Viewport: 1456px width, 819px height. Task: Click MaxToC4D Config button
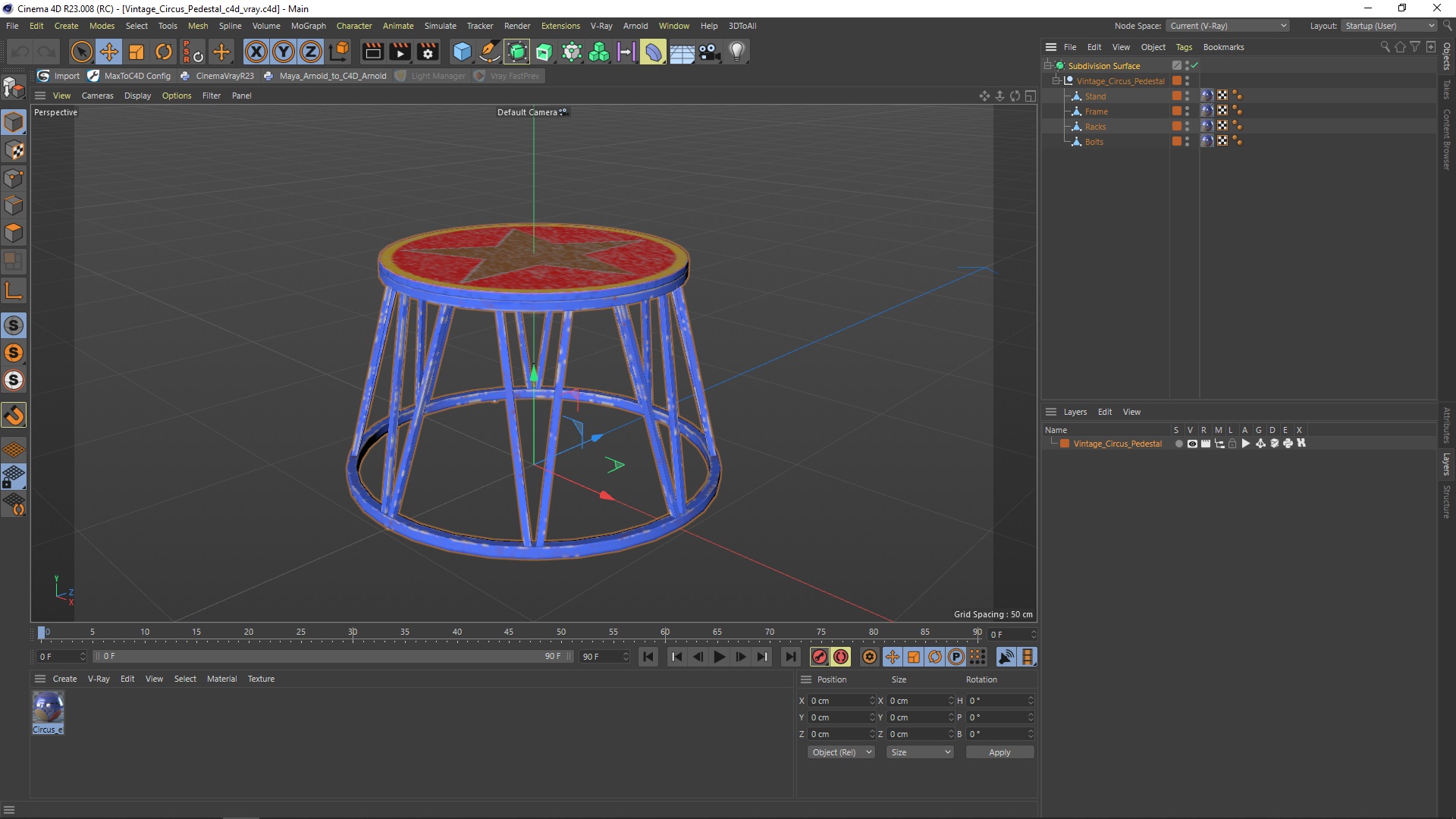coord(130,76)
